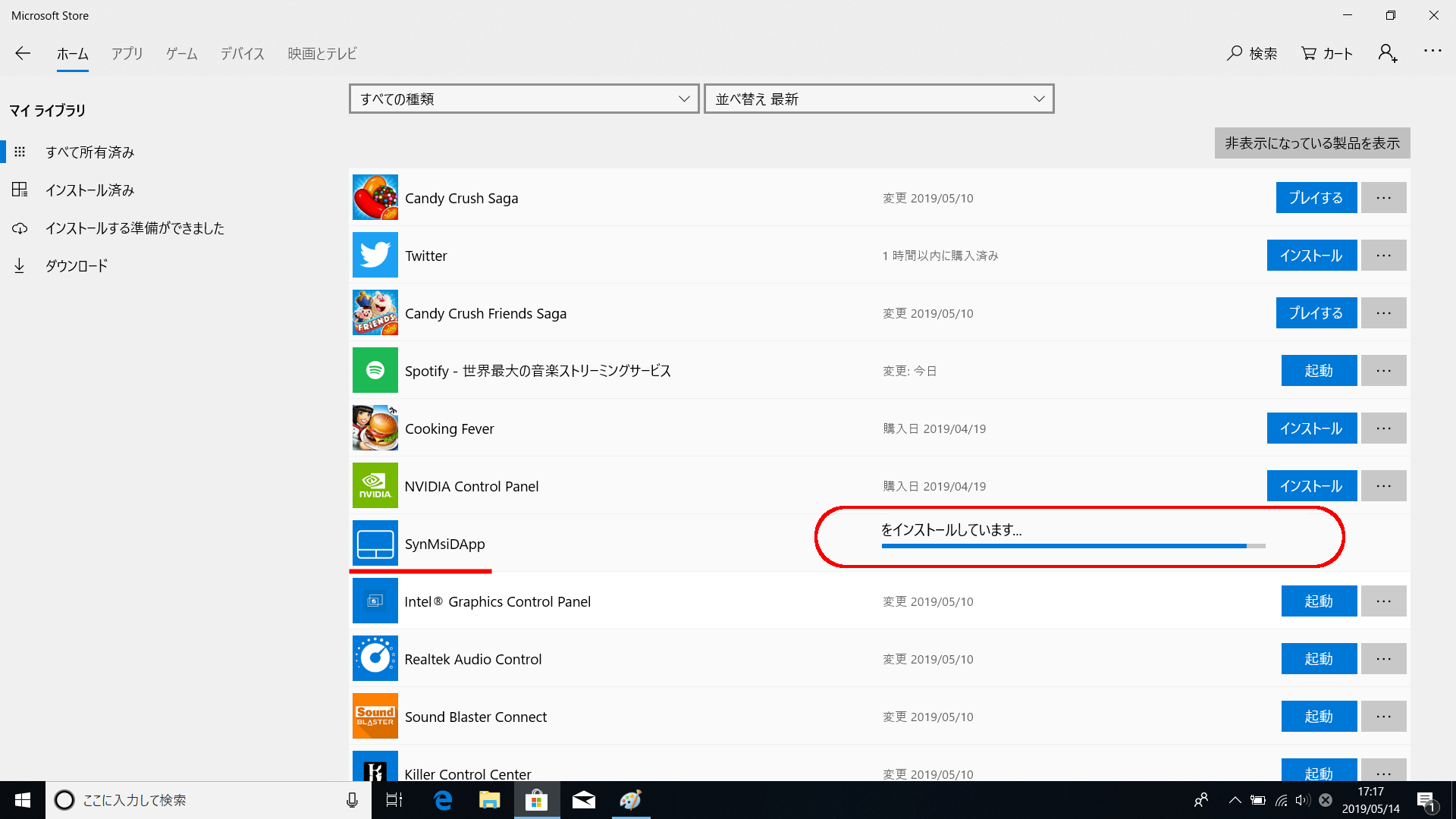Viewport: 1456px width, 819px height.
Task: Open the Mail app from the taskbar
Action: point(584,800)
